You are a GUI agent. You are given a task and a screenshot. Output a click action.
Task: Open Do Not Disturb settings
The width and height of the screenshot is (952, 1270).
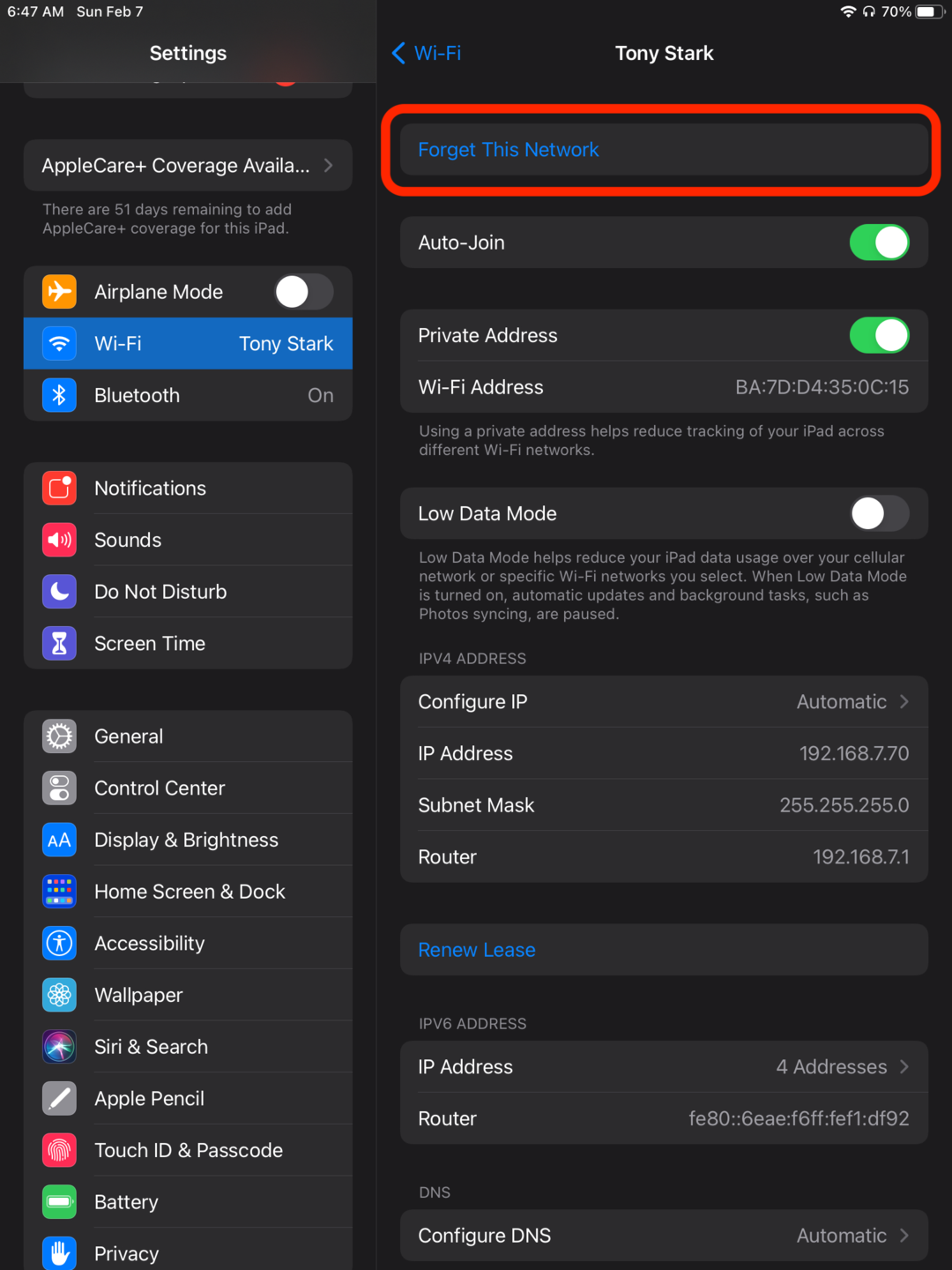coord(188,592)
